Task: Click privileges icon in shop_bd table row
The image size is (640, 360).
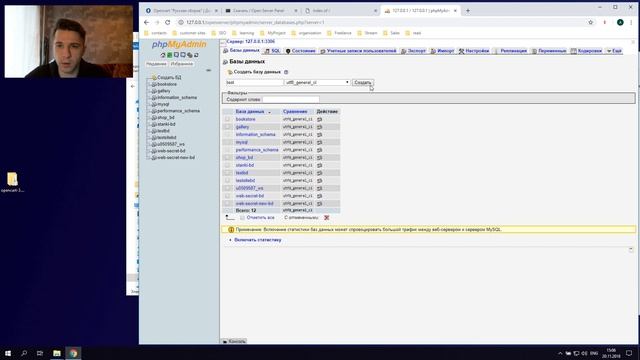Action: coord(320,158)
